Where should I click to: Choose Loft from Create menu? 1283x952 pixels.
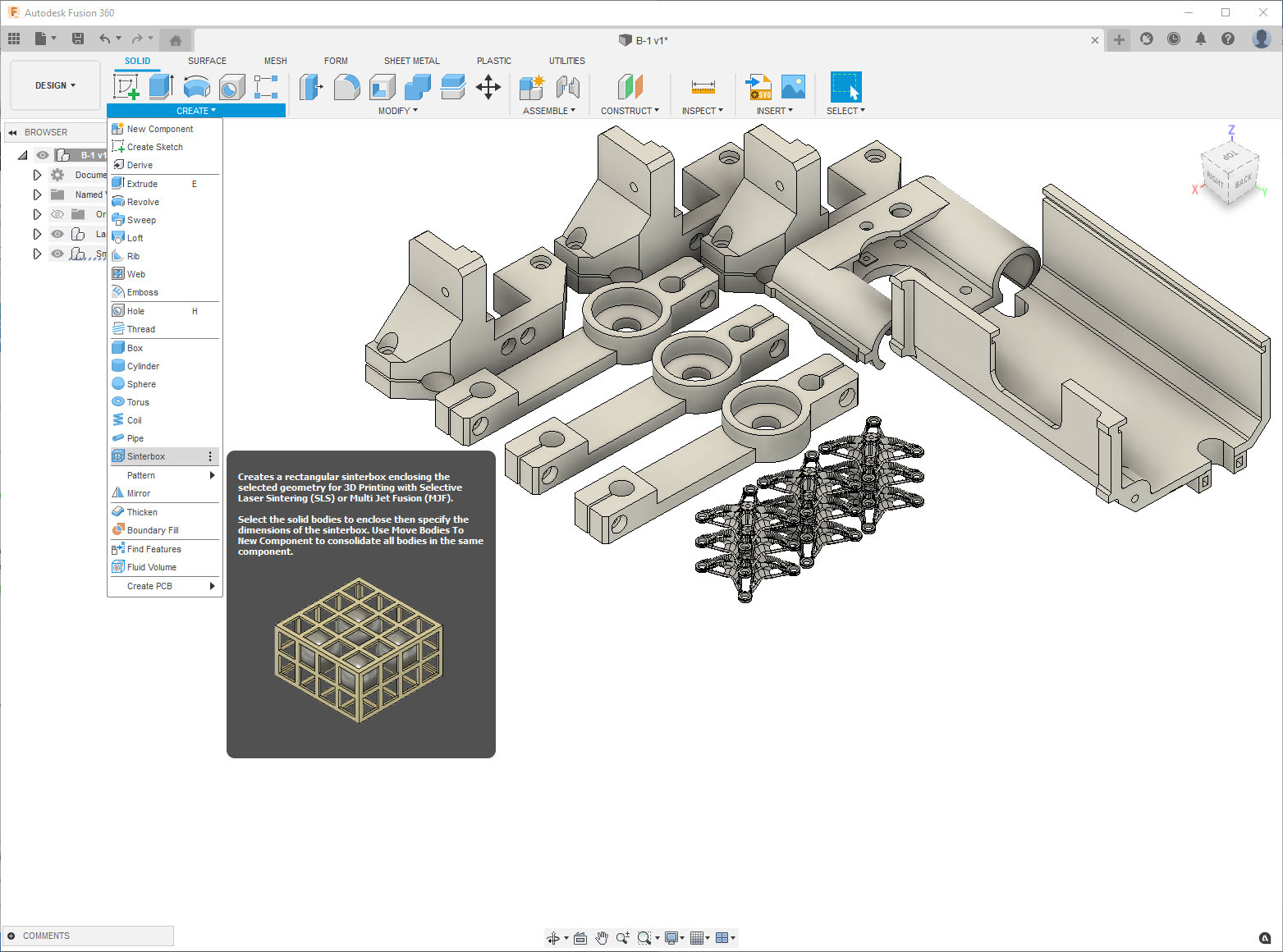(165, 238)
